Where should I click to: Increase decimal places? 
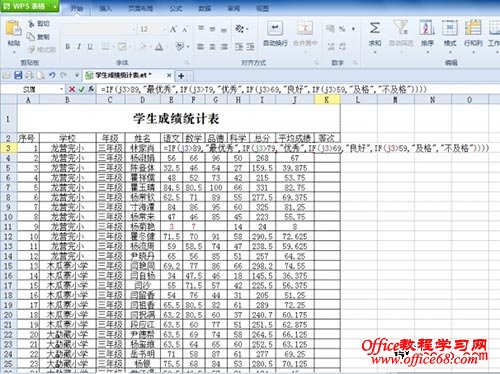tap(331, 46)
